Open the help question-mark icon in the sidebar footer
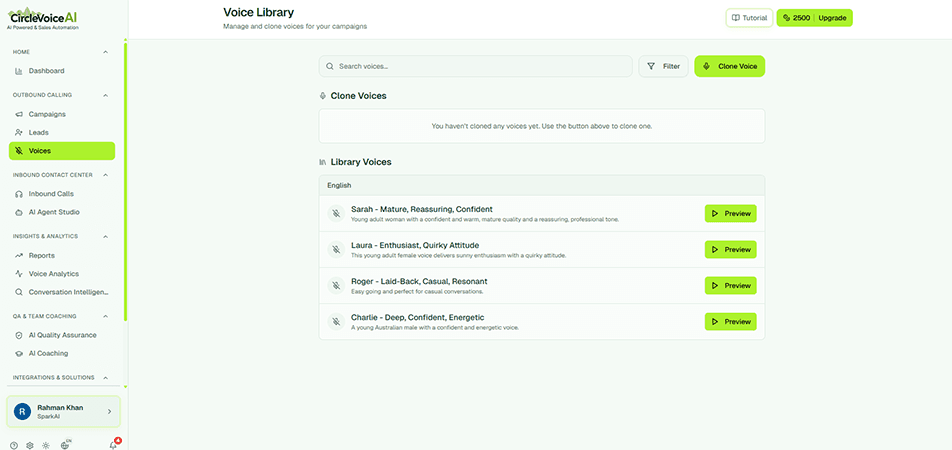This screenshot has height=450, width=952. (x=13, y=445)
